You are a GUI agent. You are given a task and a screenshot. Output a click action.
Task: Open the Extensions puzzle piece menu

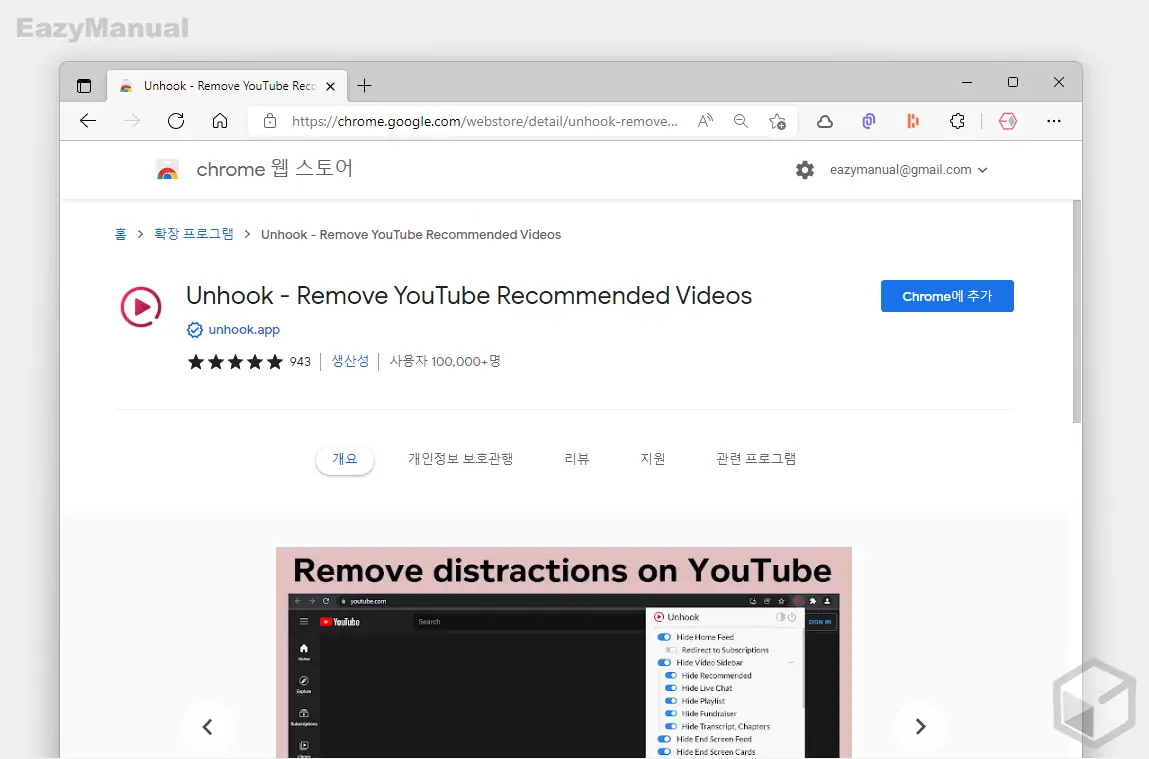pyautogui.click(x=957, y=121)
